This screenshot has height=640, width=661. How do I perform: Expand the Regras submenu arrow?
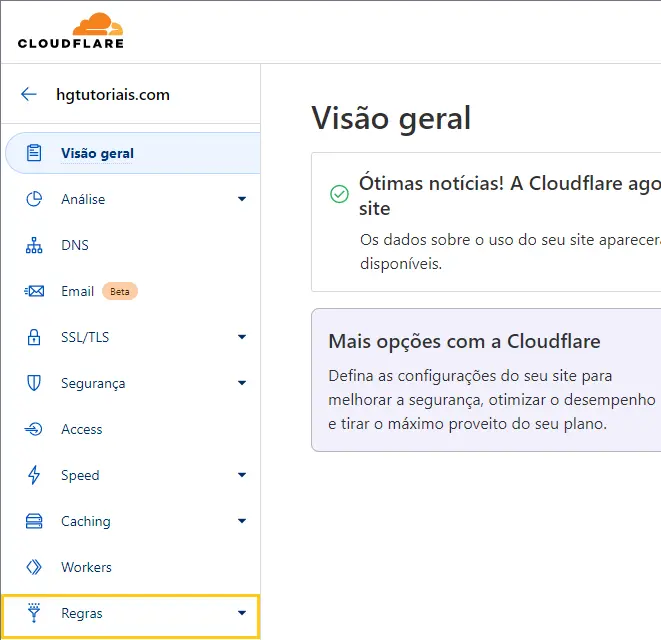[x=241, y=613]
